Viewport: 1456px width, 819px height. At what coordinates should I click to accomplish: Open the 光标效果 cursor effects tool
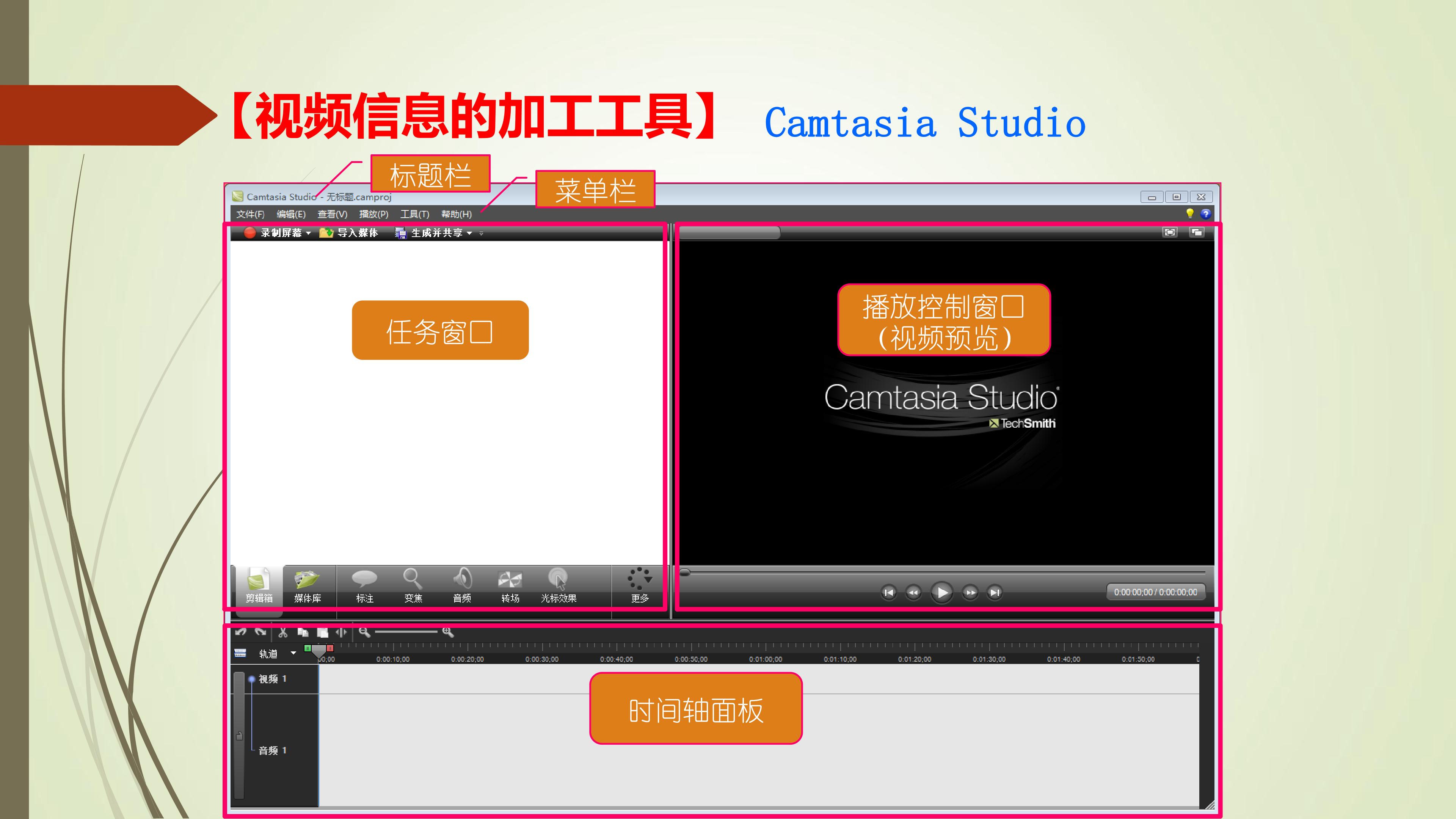coord(559,586)
